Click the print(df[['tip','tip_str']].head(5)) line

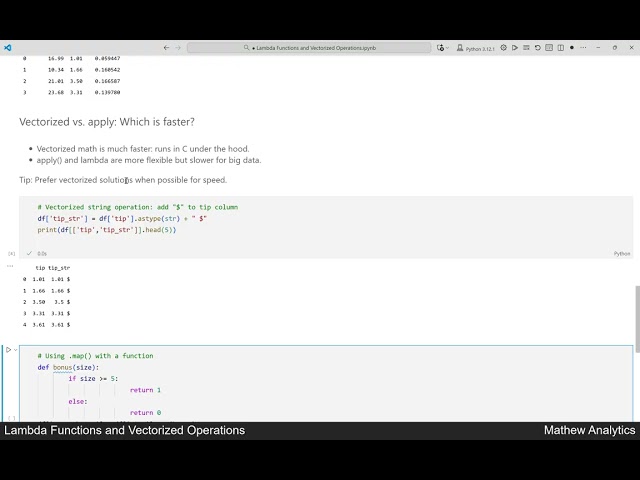107,230
